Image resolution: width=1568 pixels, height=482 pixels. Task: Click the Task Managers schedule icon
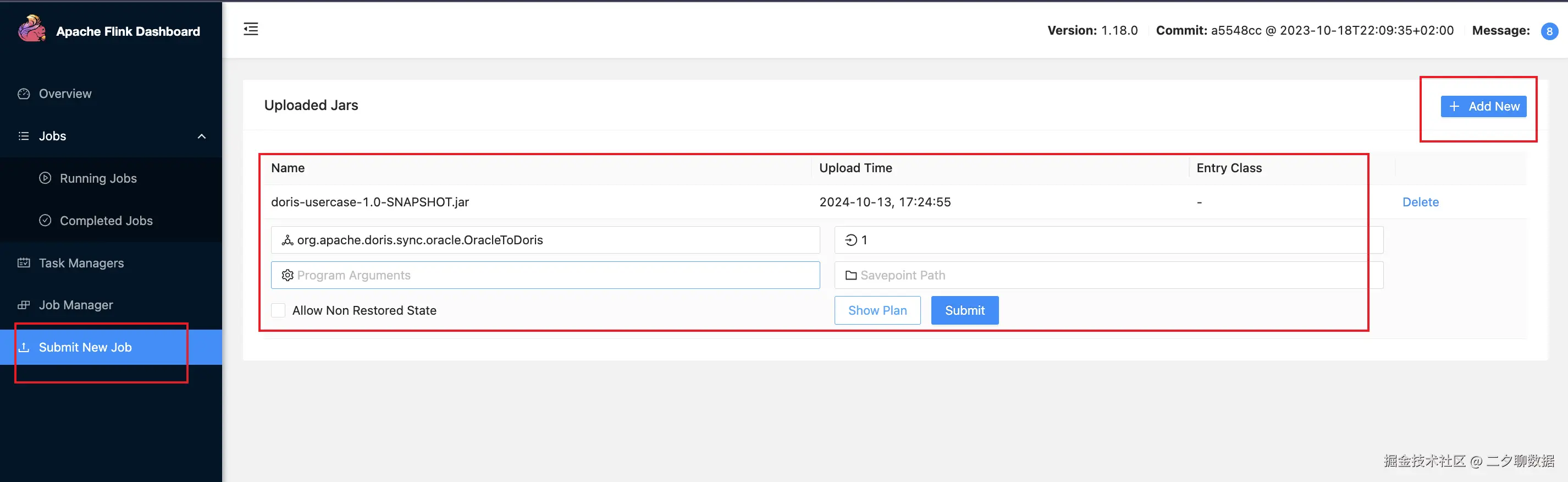[24, 262]
